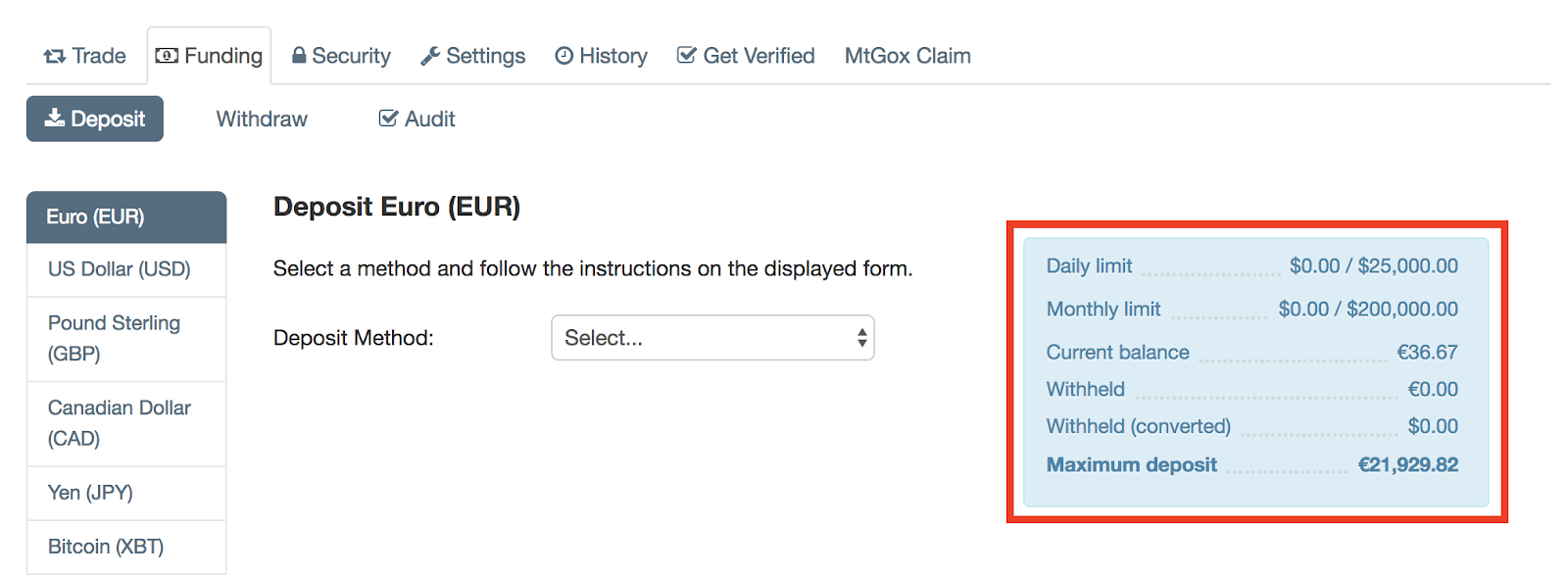Switch to the Security tab

(341, 56)
